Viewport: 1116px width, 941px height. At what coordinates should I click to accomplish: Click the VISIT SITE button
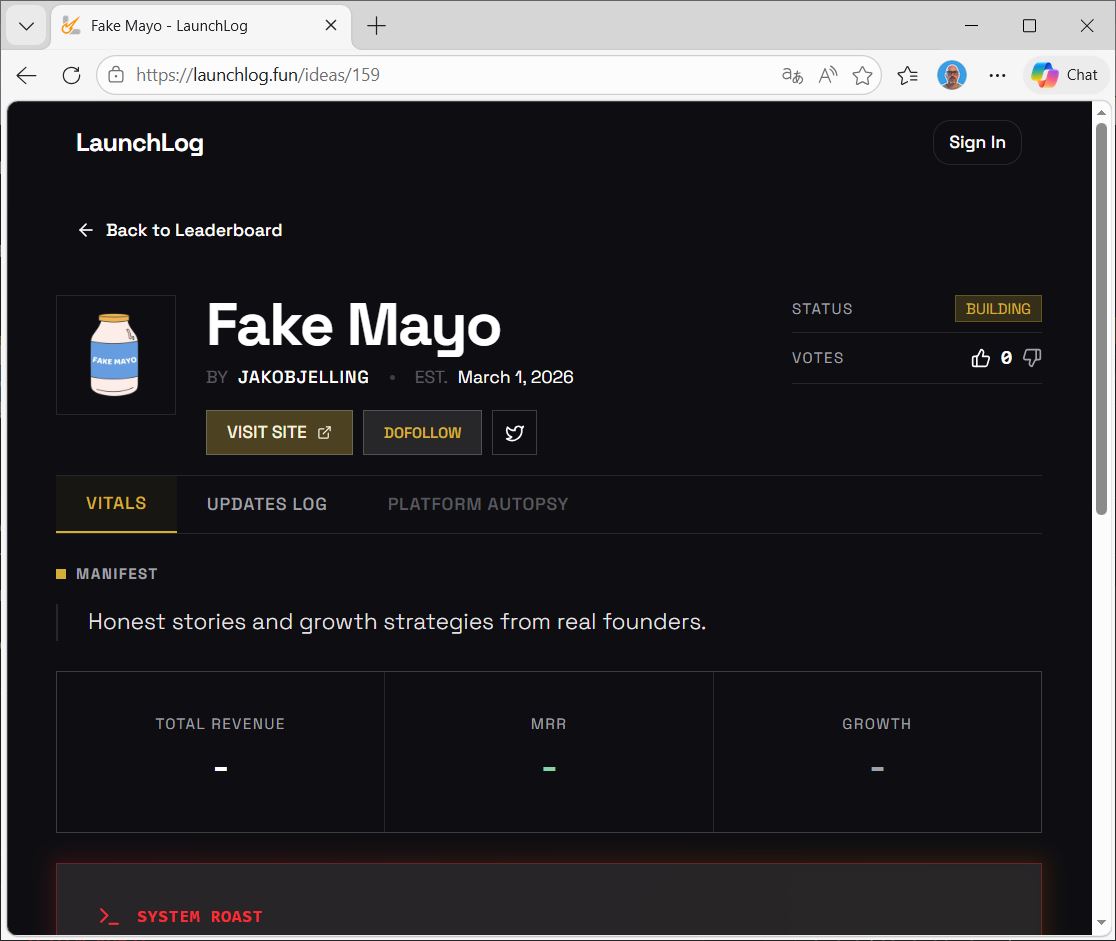point(279,432)
